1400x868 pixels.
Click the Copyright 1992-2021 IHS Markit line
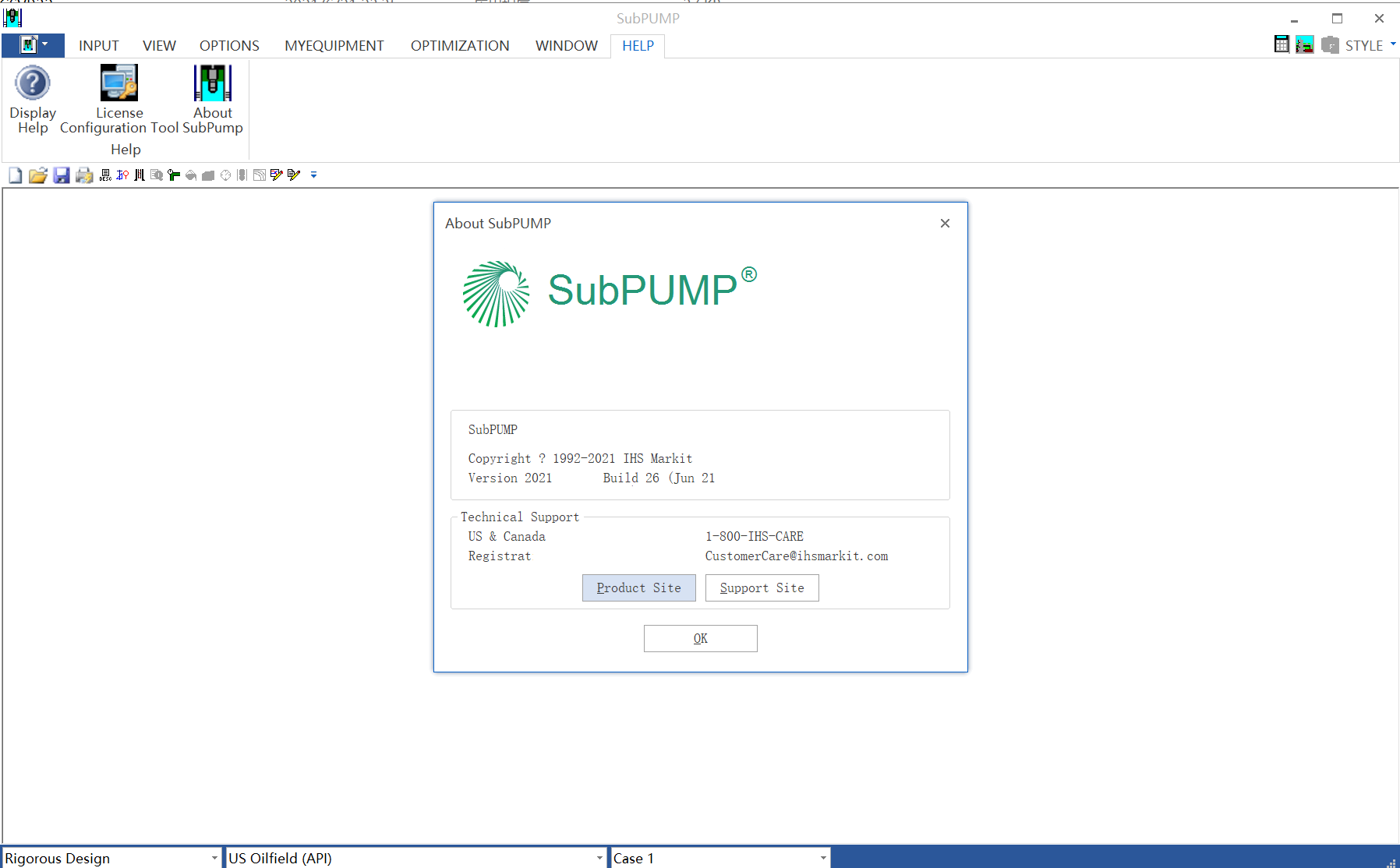tap(580, 459)
